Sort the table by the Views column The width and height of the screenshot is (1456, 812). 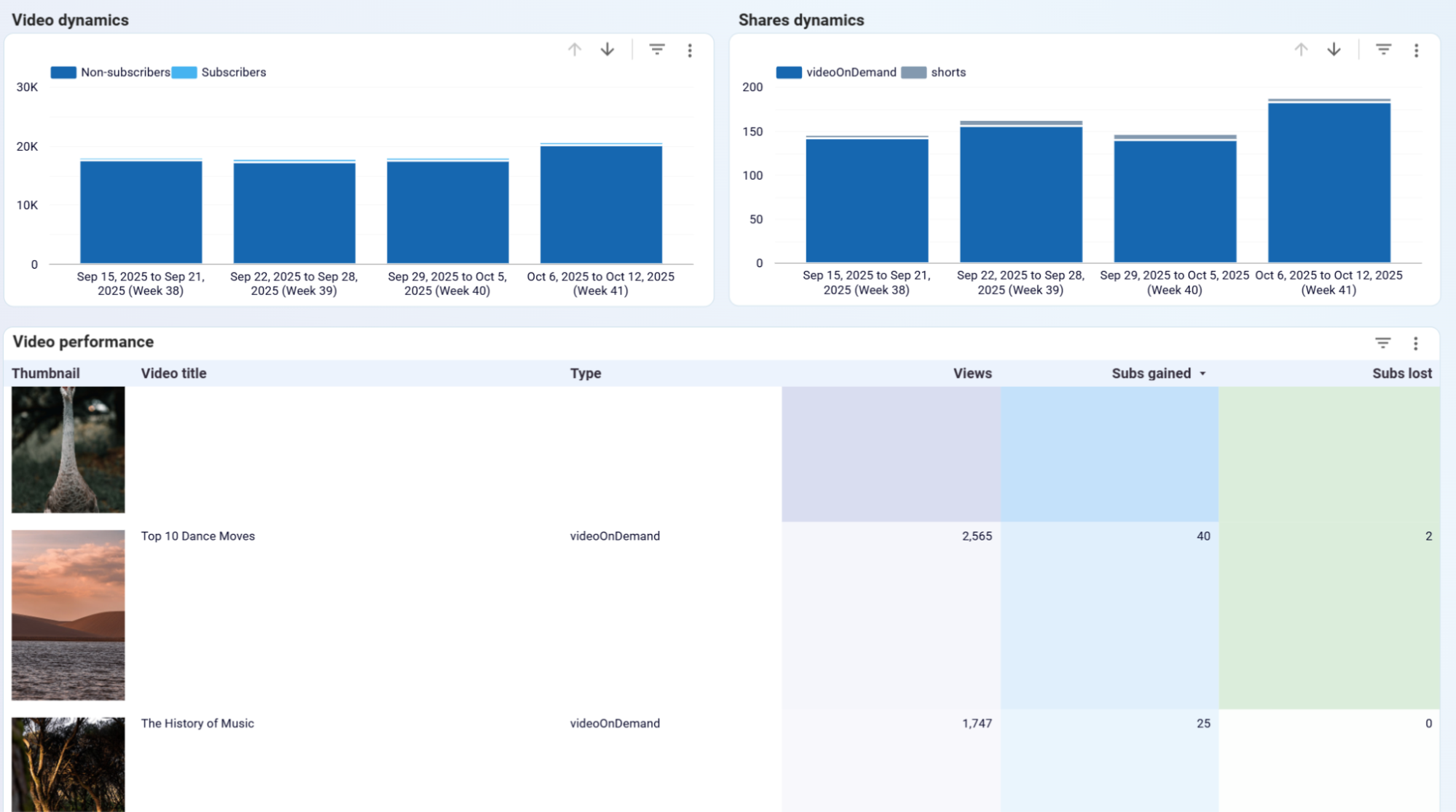(972, 373)
